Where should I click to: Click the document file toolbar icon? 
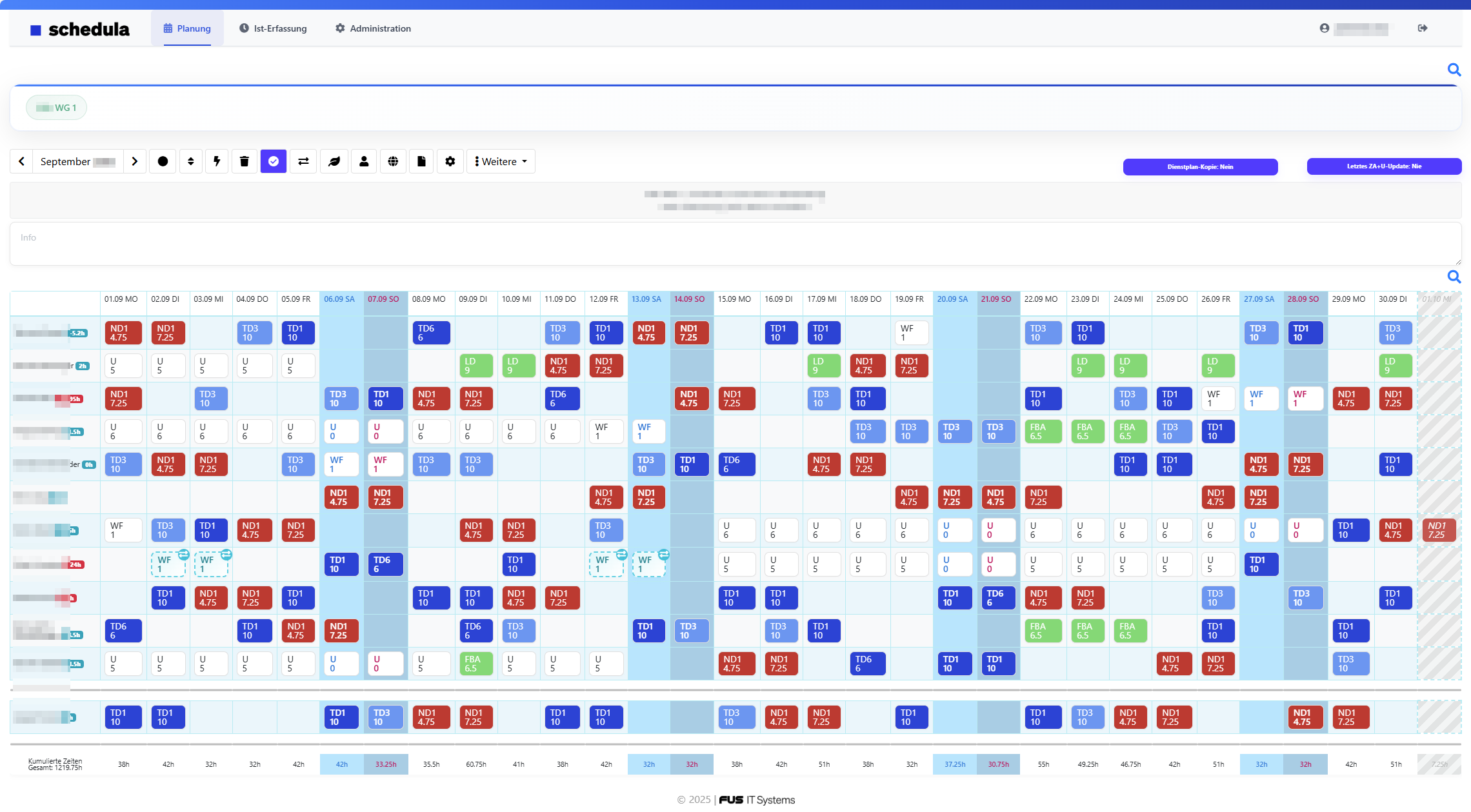pyautogui.click(x=421, y=161)
